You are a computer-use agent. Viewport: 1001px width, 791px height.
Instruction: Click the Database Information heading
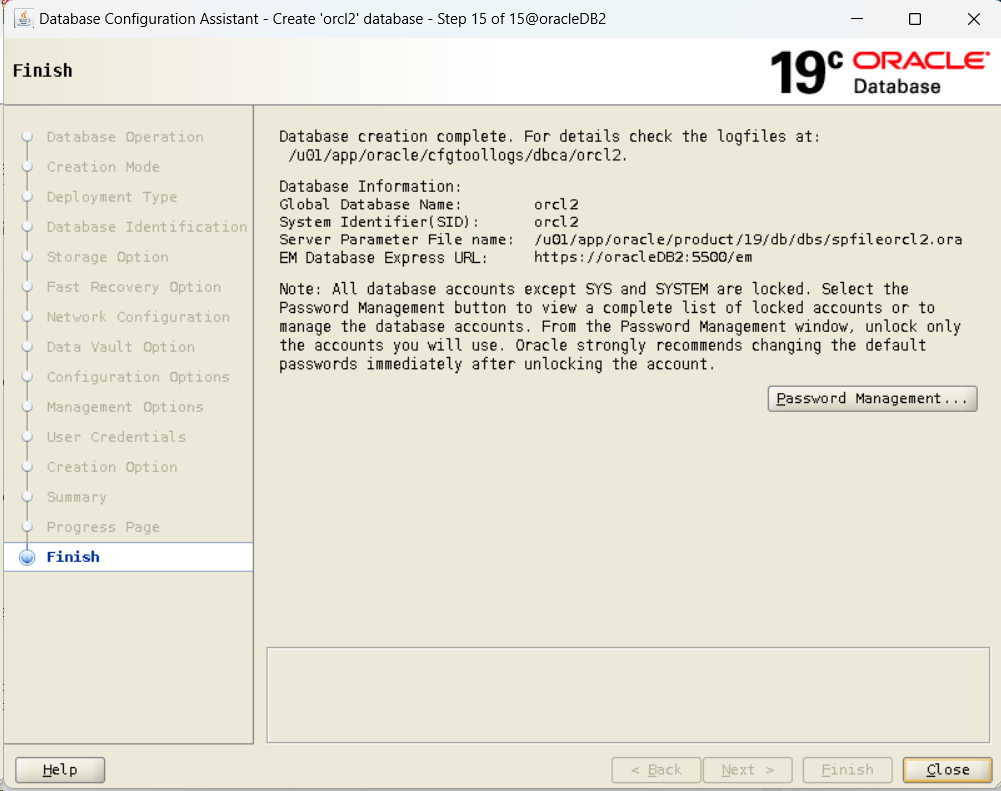click(370, 186)
